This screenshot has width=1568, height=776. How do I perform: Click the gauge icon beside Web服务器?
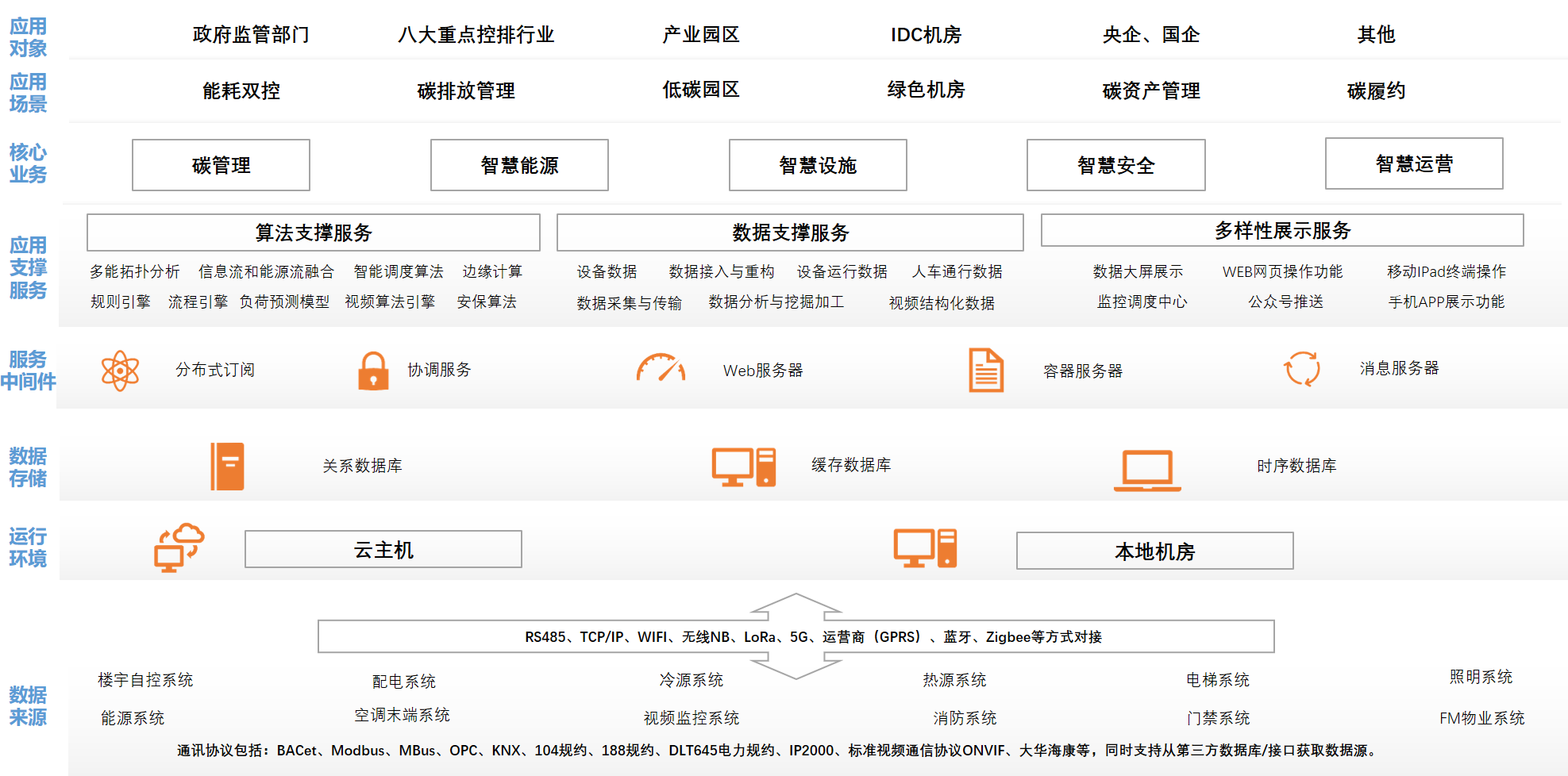click(661, 369)
